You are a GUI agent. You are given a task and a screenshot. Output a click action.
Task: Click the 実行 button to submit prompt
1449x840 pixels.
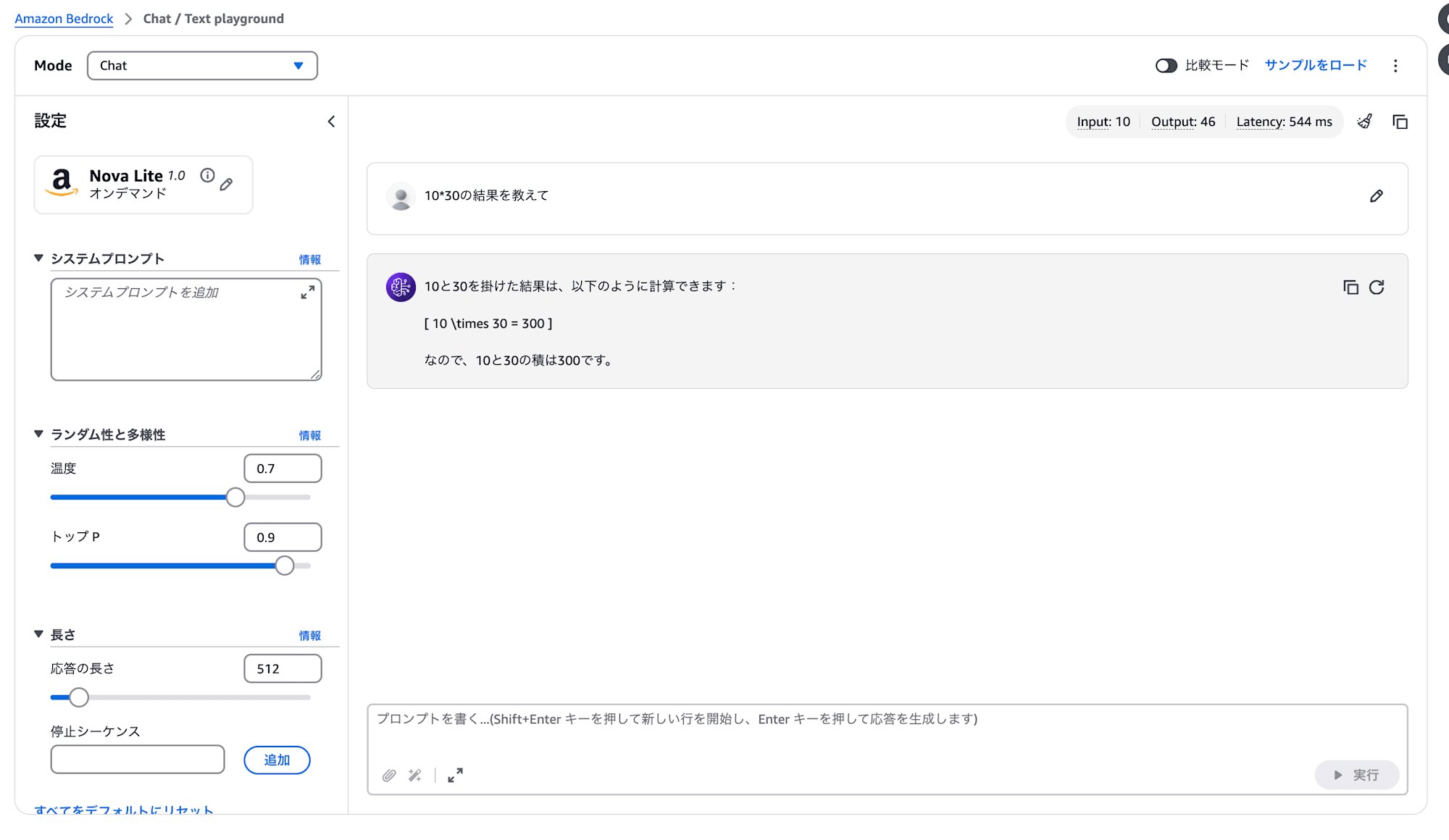(1356, 774)
